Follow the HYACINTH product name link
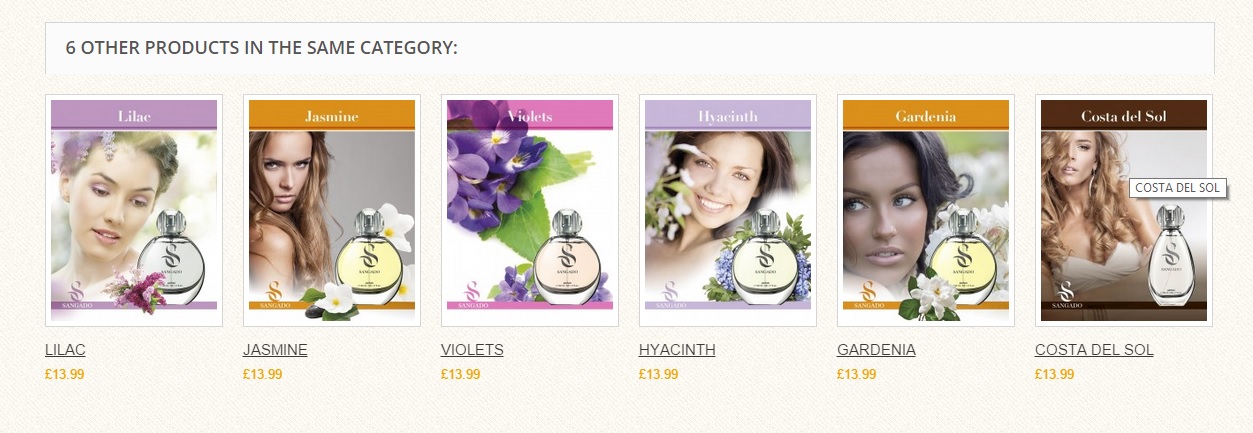Image resolution: width=1253 pixels, height=433 pixels. pyautogui.click(x=677, y=350)
